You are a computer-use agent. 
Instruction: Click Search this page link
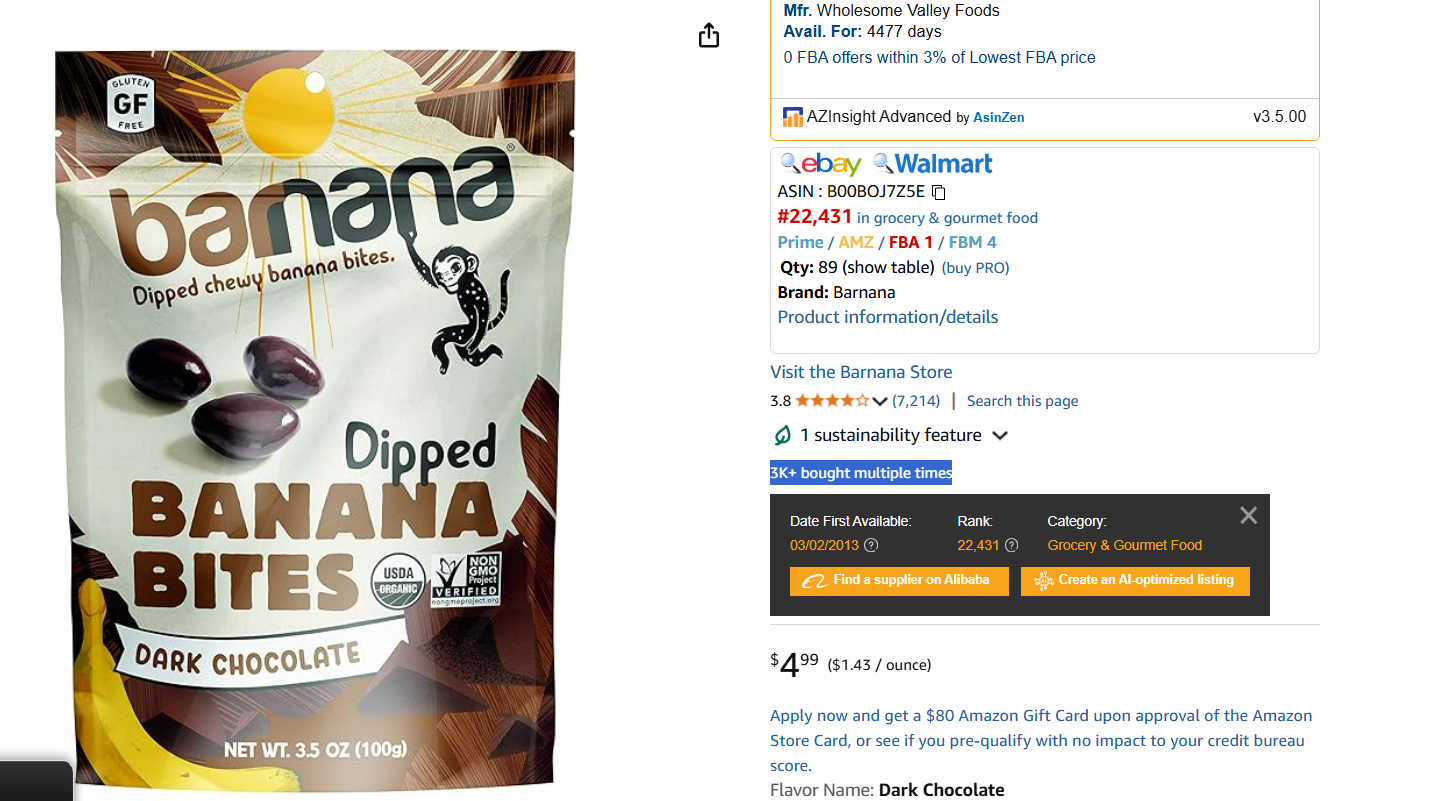(x=1022, y=401)
